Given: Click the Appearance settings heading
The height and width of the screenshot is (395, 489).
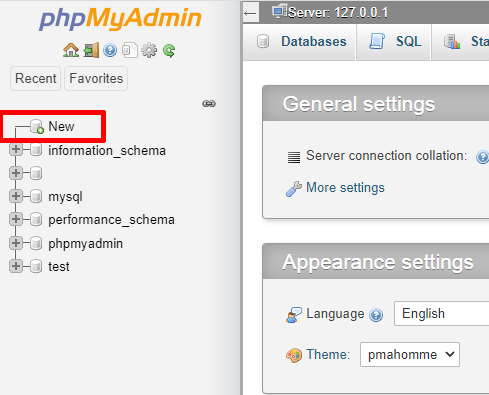Looking at the screenshot, I should click(378, 262).
